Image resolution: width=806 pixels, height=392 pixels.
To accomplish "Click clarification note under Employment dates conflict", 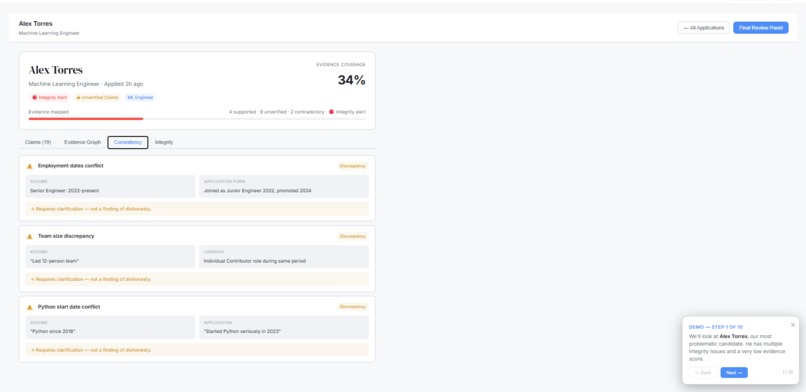I will (x=197, y=209).
